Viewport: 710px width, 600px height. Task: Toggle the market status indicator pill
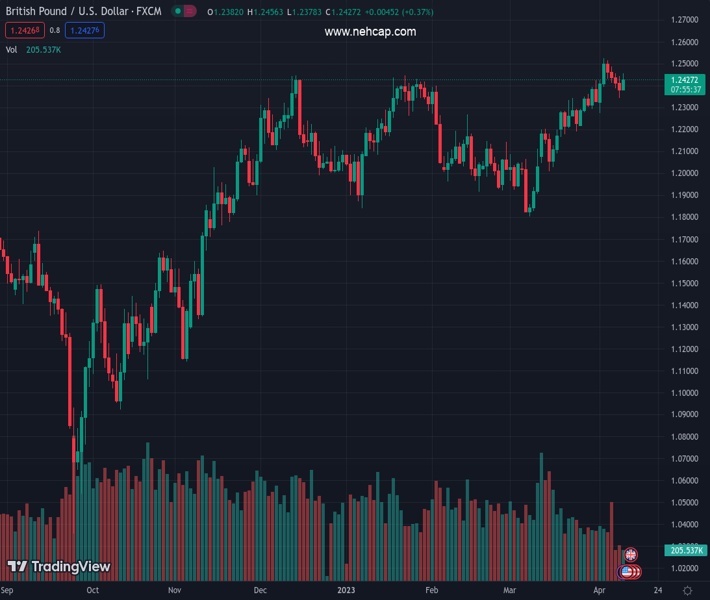coord(183,11)
